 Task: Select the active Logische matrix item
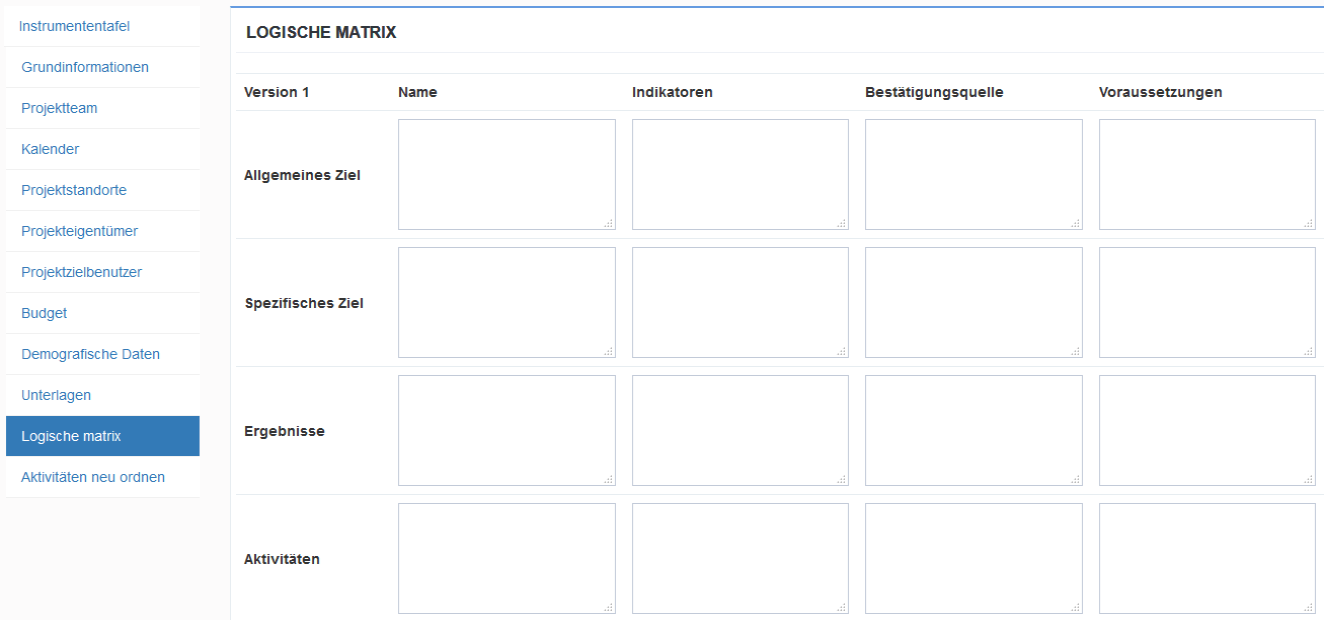[102, 436]
